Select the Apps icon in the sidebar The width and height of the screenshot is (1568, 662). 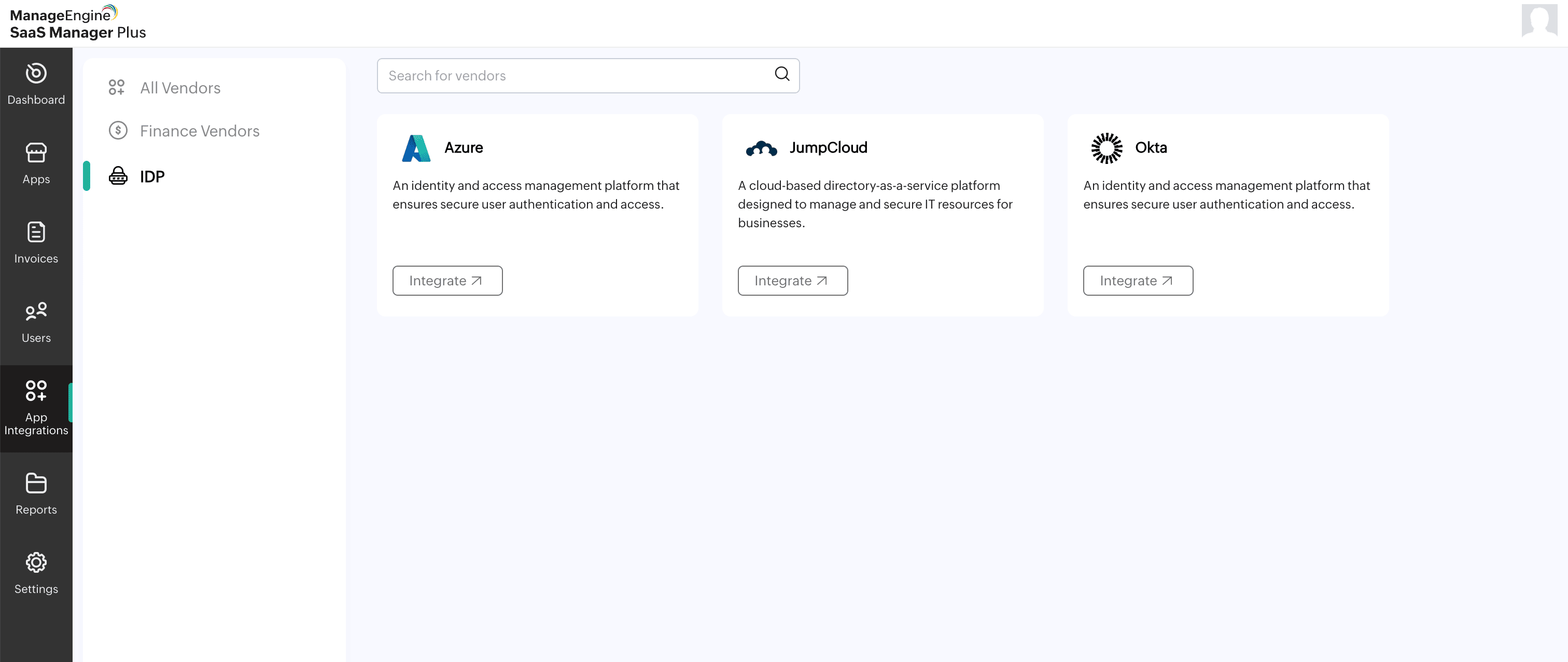[36, 162]
